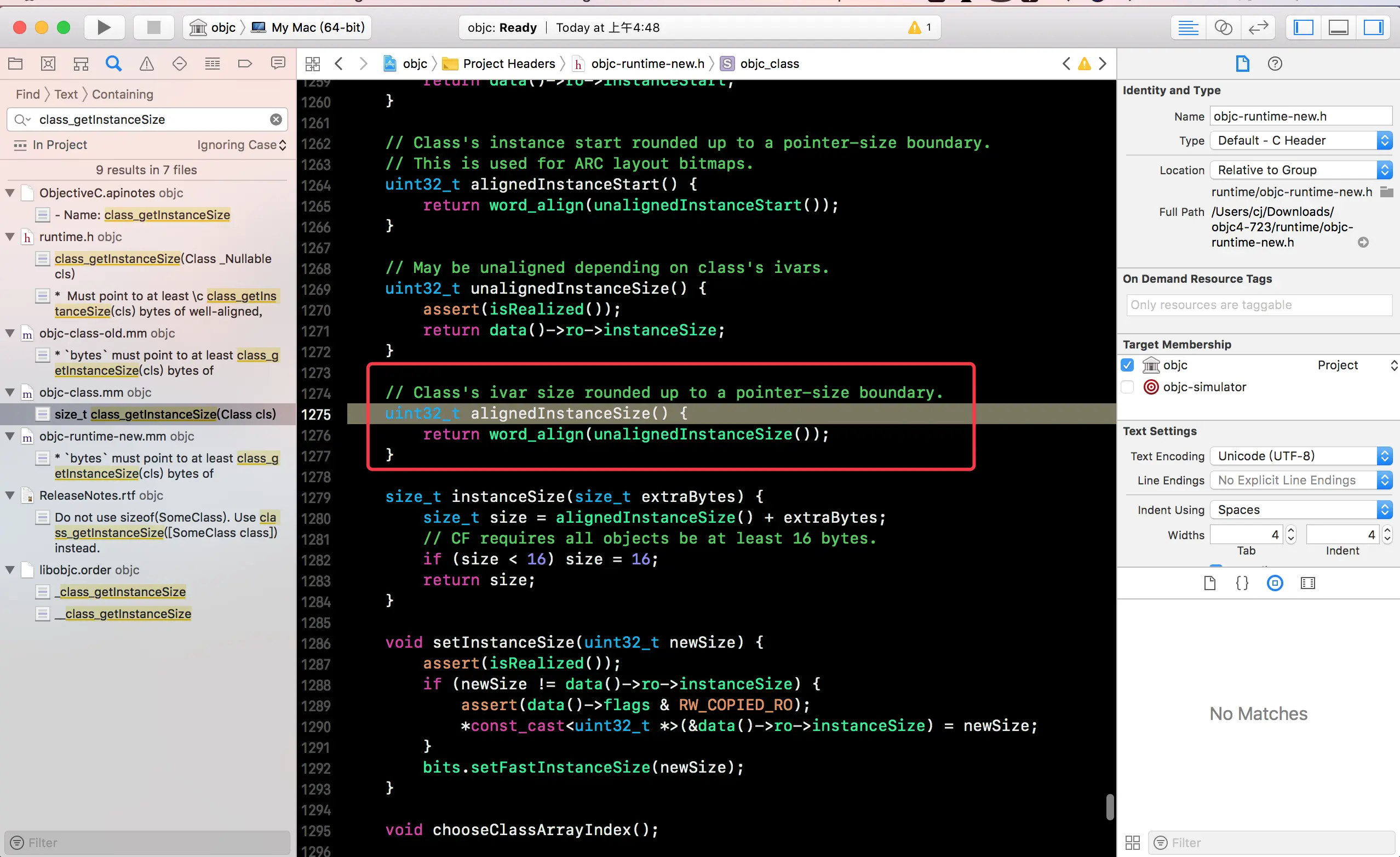Click the editor vertical scrollbar thumb
Viewport: 1400px width, 857px height.
pyautogui.click(x=1110, y=807)
